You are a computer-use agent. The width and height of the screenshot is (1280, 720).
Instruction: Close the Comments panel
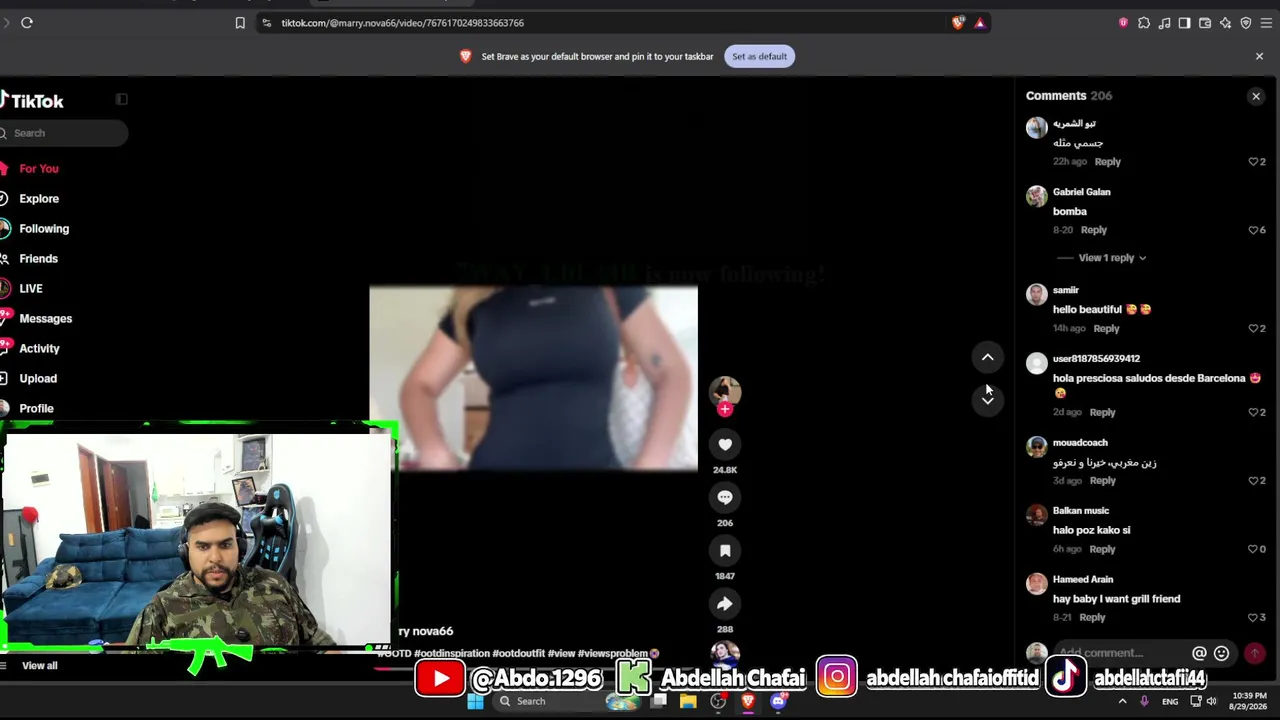click(x=1256, y=96)
